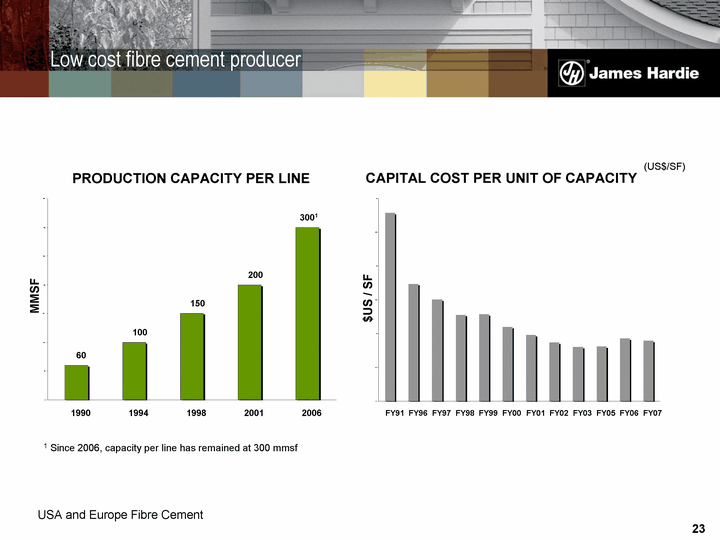This screenshot has width=720, height=540.
Task: Click the 'Production Capacity Per Line' chart title
Action: click(x=190, y=179)
